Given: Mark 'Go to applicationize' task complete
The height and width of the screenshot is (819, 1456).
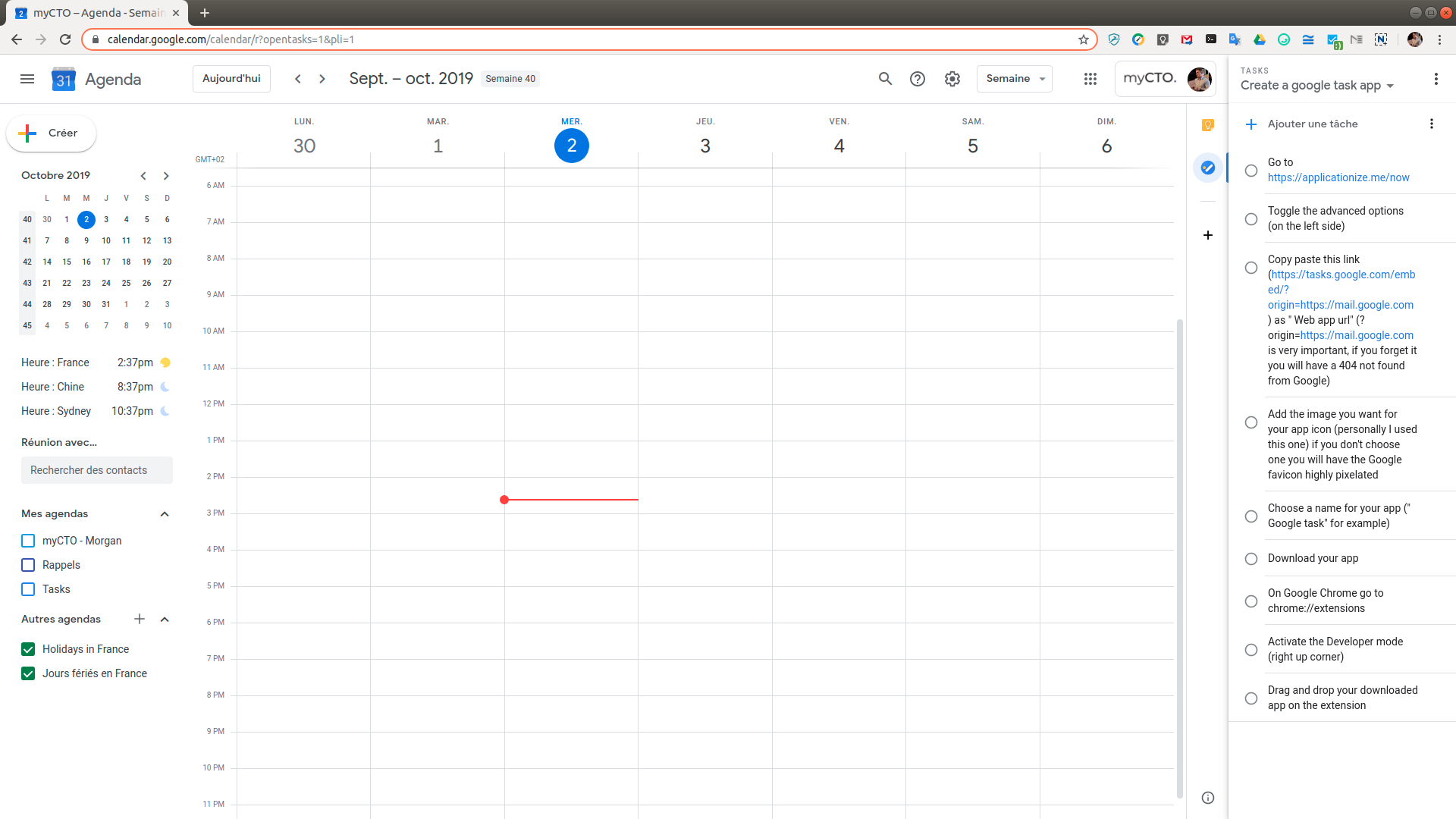Looking at the screenshot, I should tap(1251, 171).
